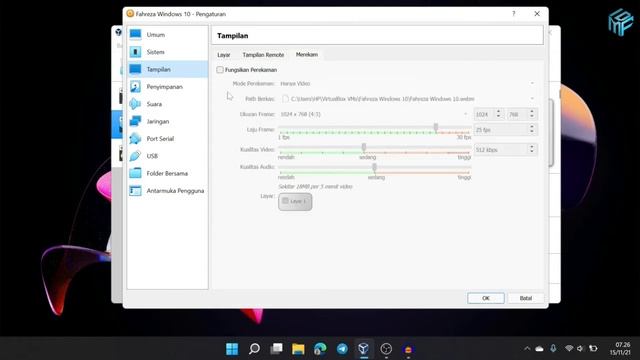640x360 pixels.
Task: Adjust frame height 768 spinner arrows
Action: 532,114
